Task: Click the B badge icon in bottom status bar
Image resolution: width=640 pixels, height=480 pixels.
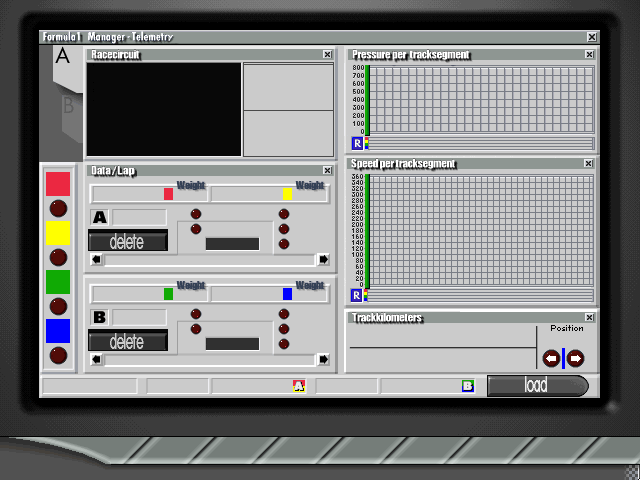Action: pyautogui.click(x=468, y=386)
